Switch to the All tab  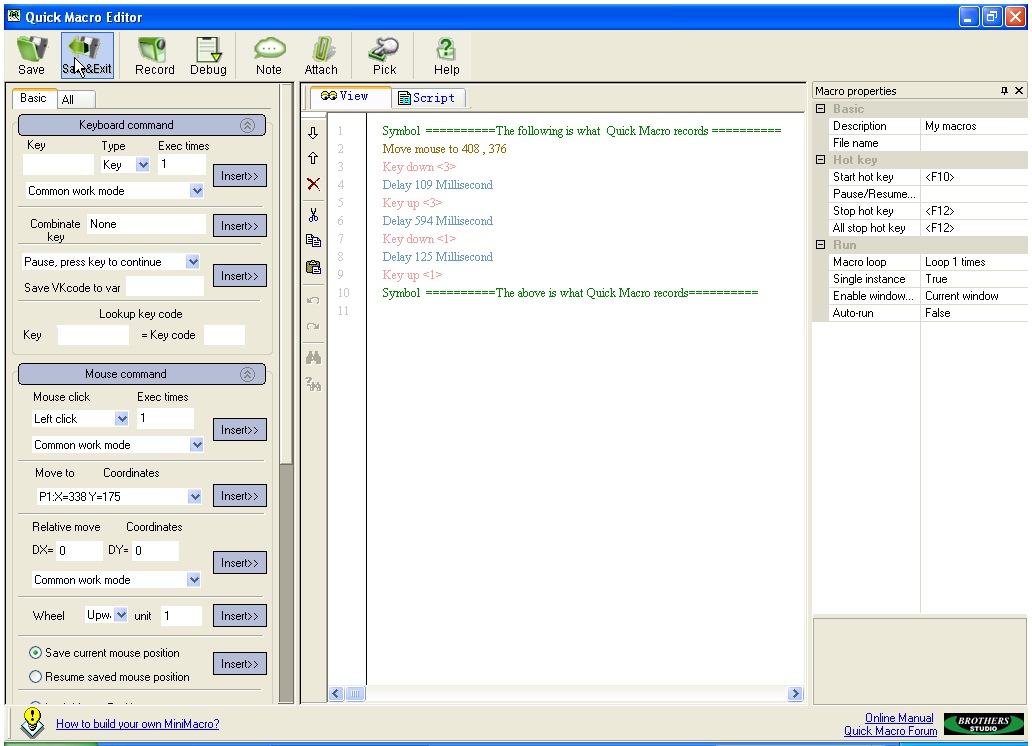point(75,99)
